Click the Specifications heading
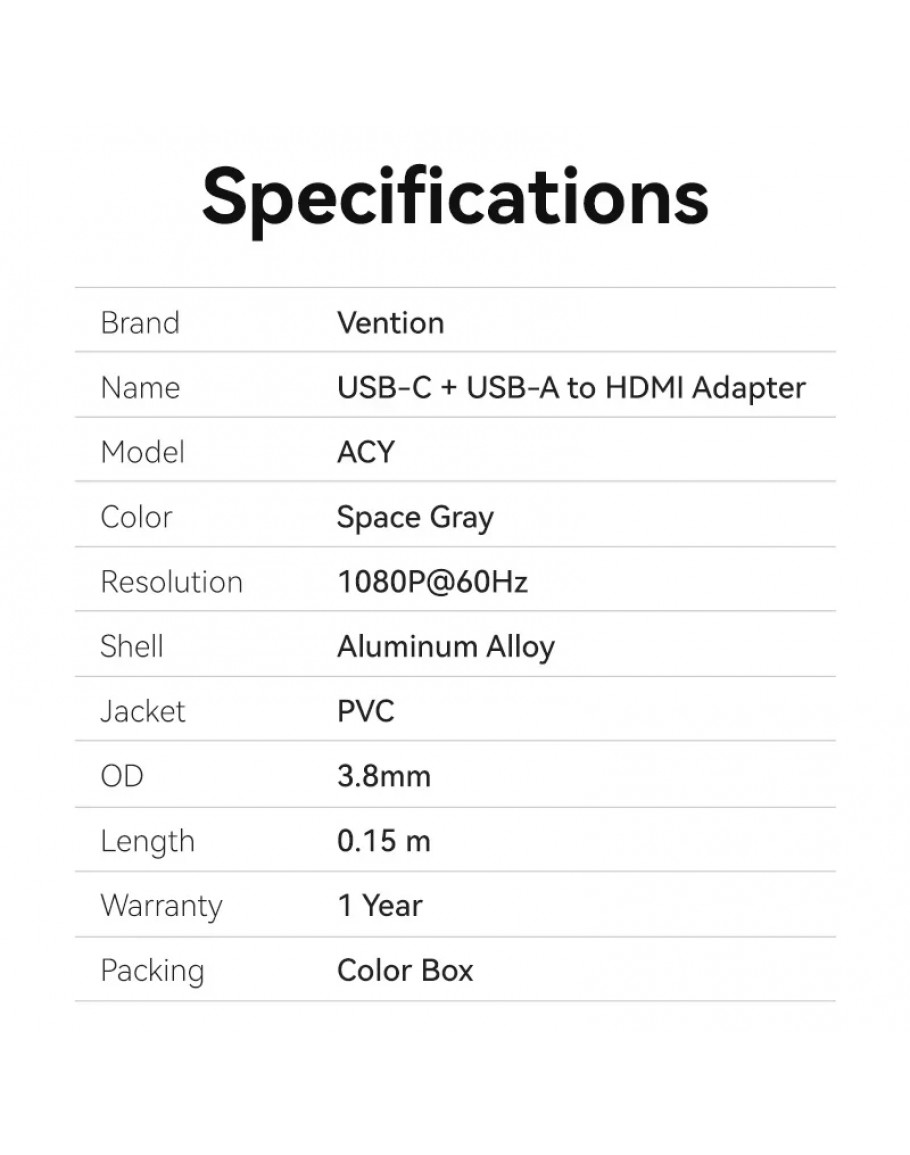 [455, 196]
